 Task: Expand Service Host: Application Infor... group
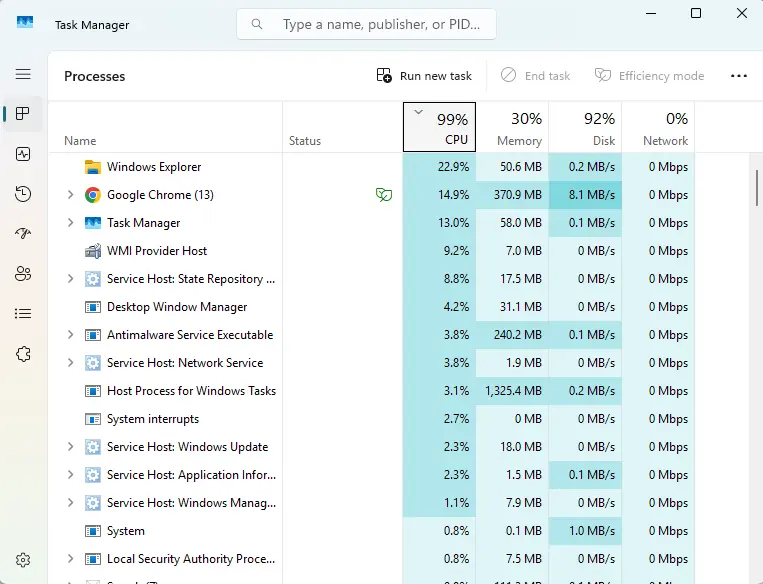click(x=71, y=474)
